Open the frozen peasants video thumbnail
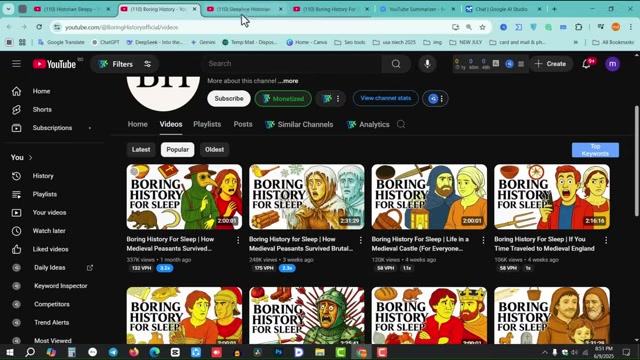Screen dimensions: 640x360 (307, 197)
